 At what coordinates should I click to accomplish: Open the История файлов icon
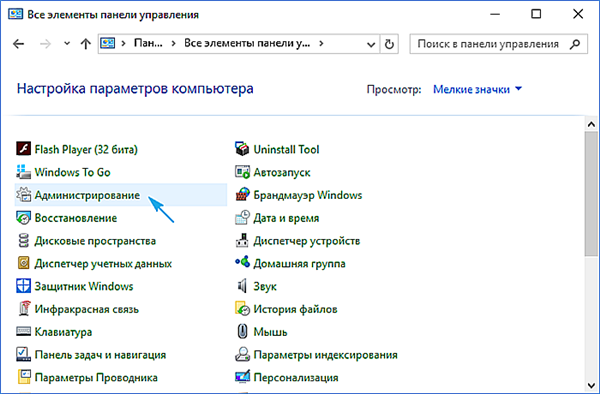click(x=242, y=309)
